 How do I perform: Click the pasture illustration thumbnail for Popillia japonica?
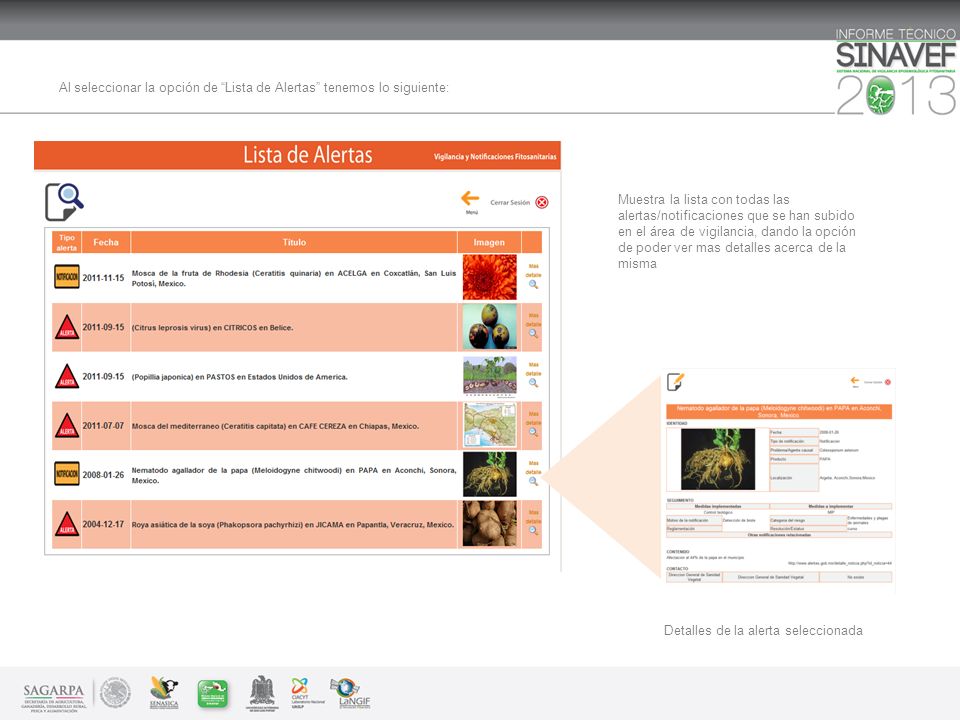[490, 376]
